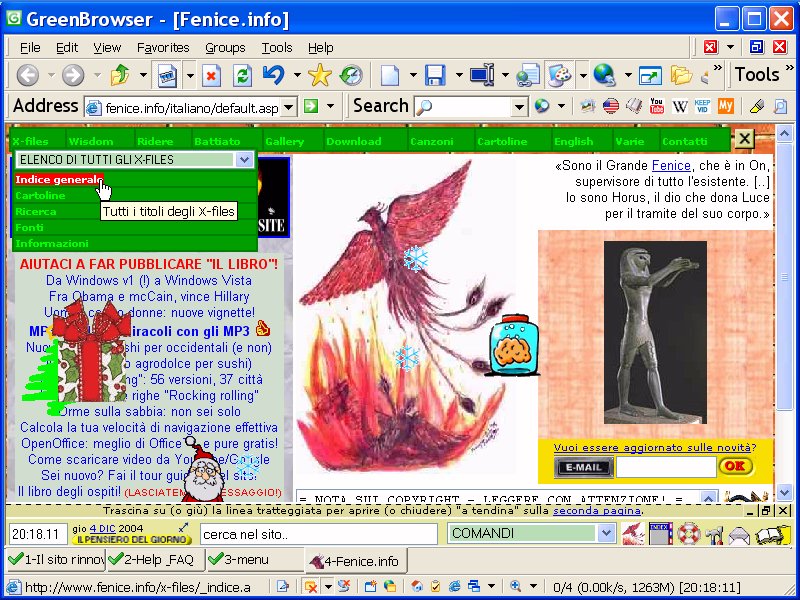Click the lifebuoy help icon on page
The height and width of the screenshot is (600, 800).
tap(688, 534)
